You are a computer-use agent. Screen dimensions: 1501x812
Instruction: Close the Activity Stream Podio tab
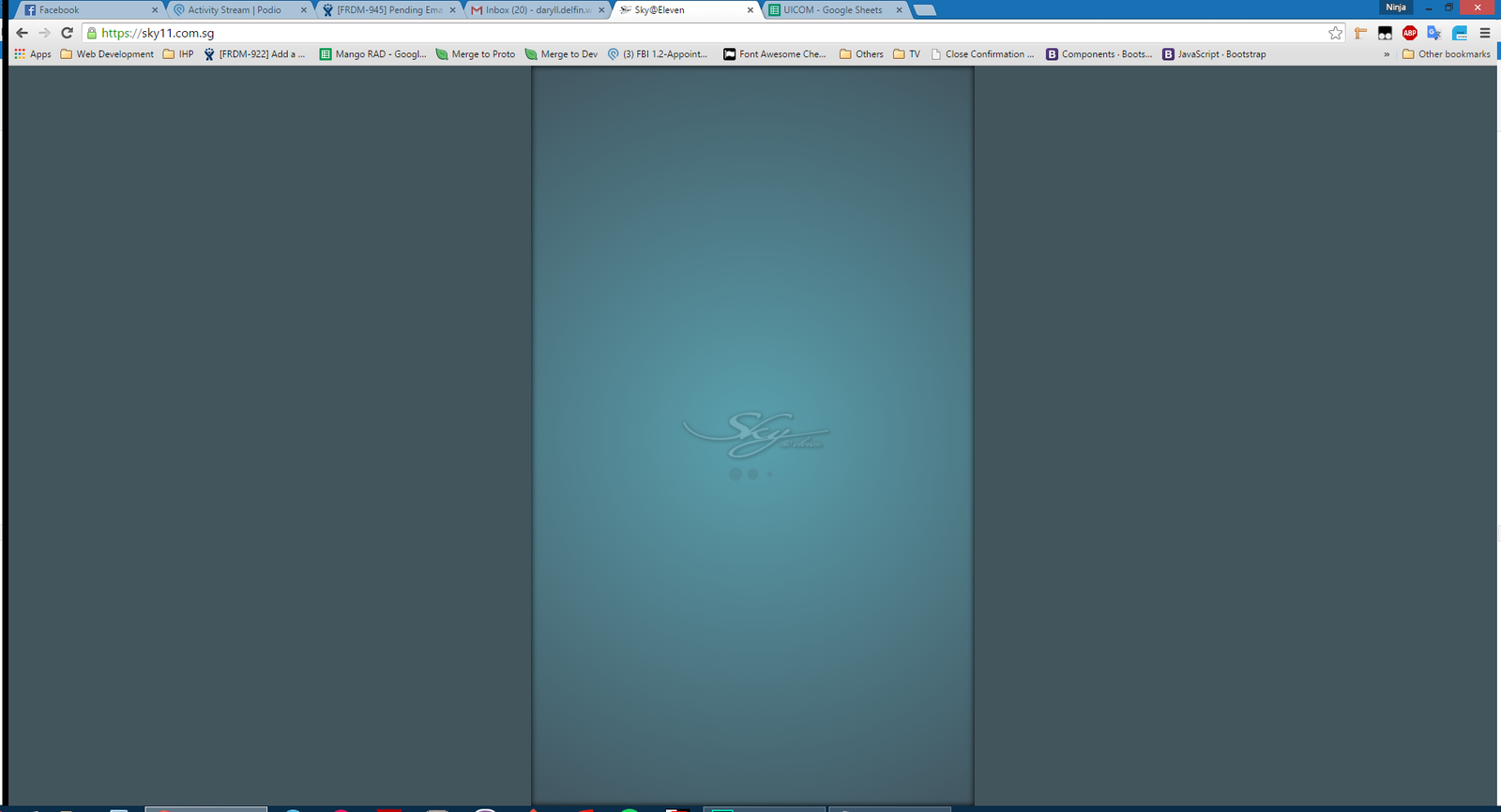(303, 10)
